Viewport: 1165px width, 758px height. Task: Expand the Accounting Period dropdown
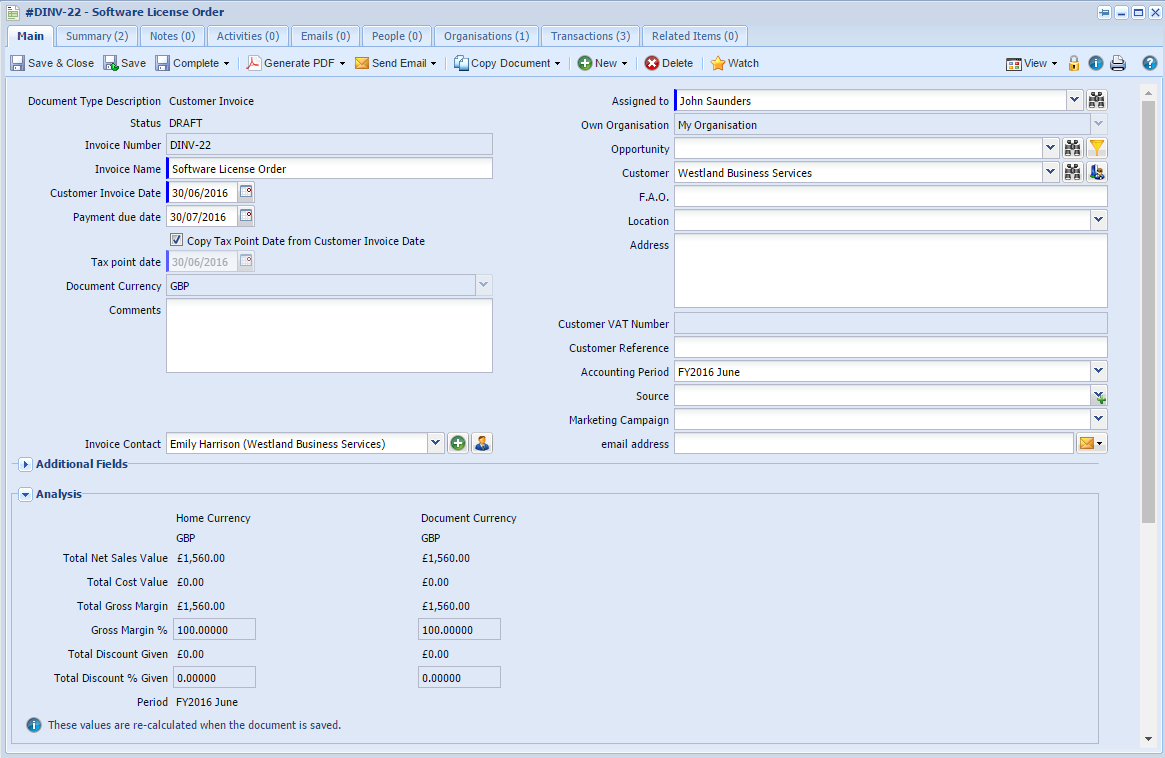[1099, 372]
